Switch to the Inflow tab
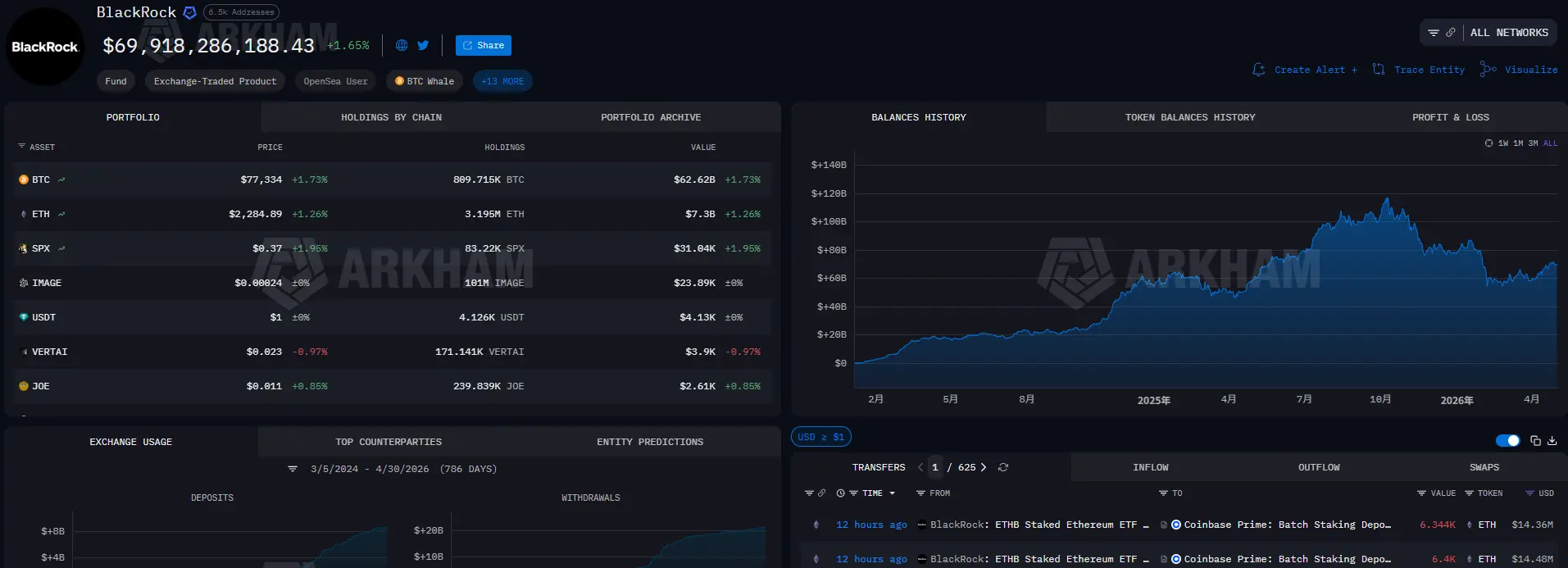This screenshot has height=568, width=1568. (1151, 467)
